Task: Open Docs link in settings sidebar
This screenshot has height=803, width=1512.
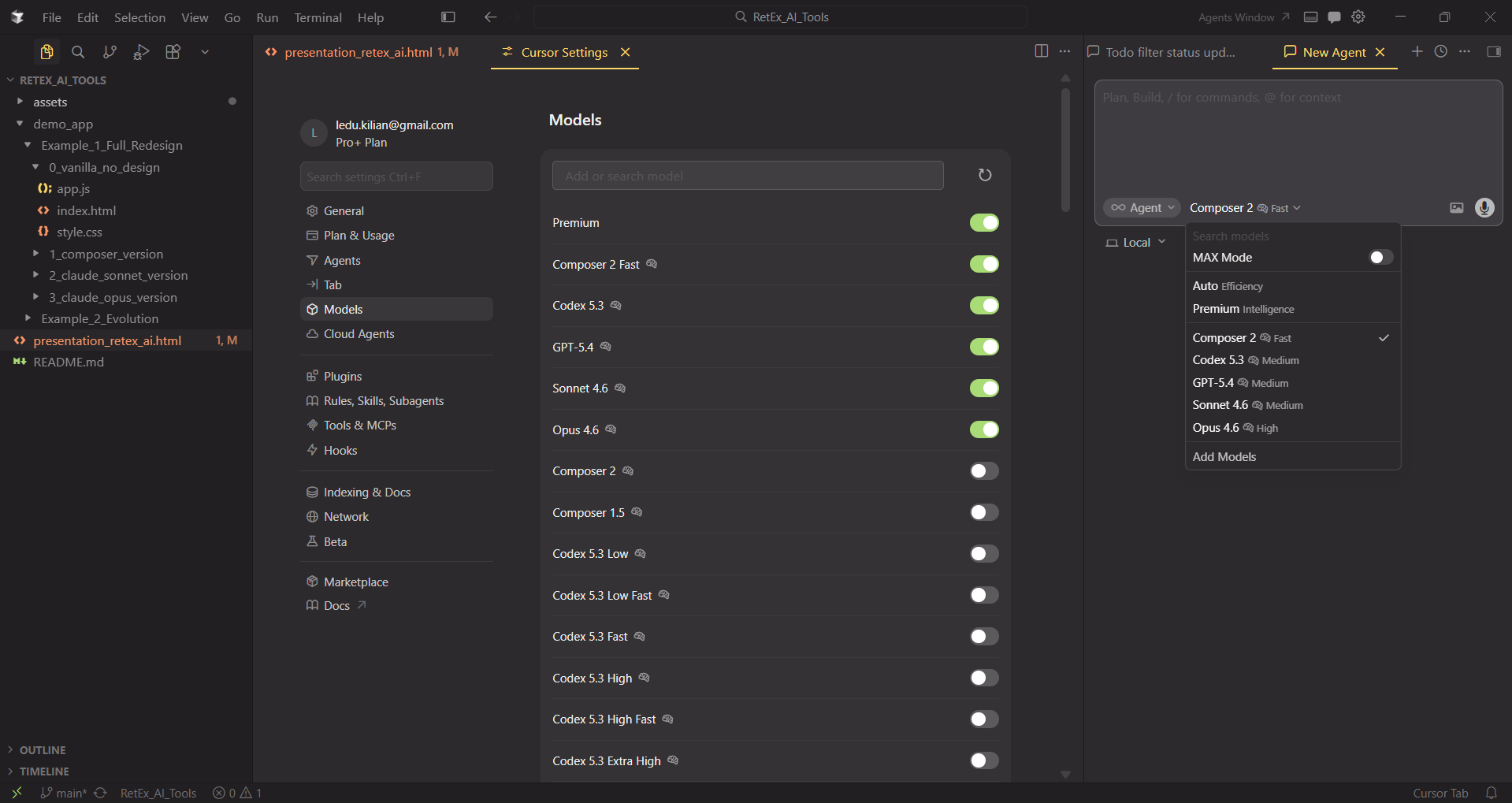Action: [336, 606]
